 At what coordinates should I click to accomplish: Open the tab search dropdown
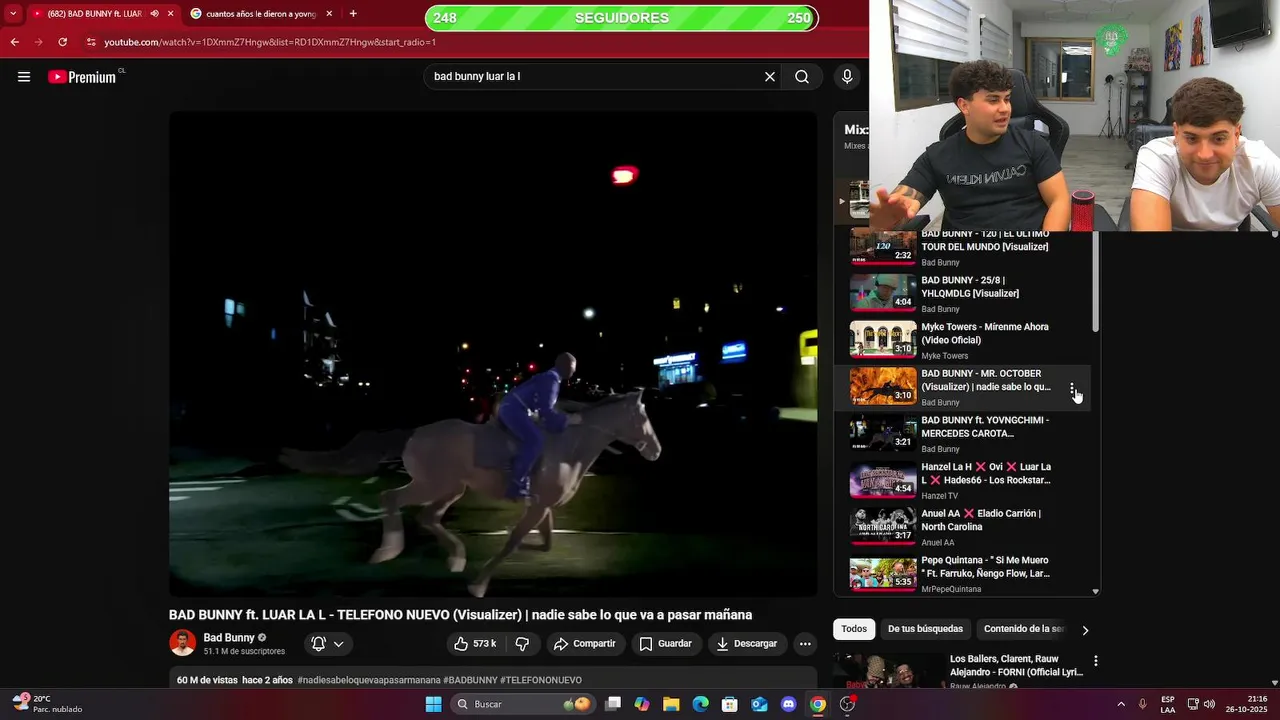point(13,14)
